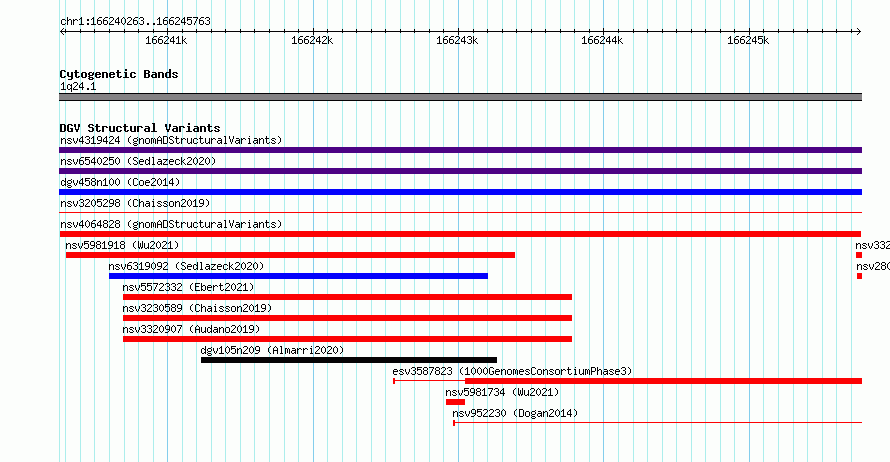Viewport: 890px width, 462px height.
Task: Select the nsv5981918 red variant bar
Action: click(x=290, y=255)
